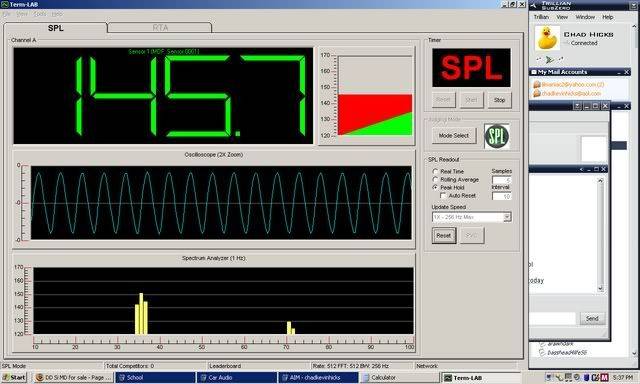Click the chat message input field

(553, 318)
